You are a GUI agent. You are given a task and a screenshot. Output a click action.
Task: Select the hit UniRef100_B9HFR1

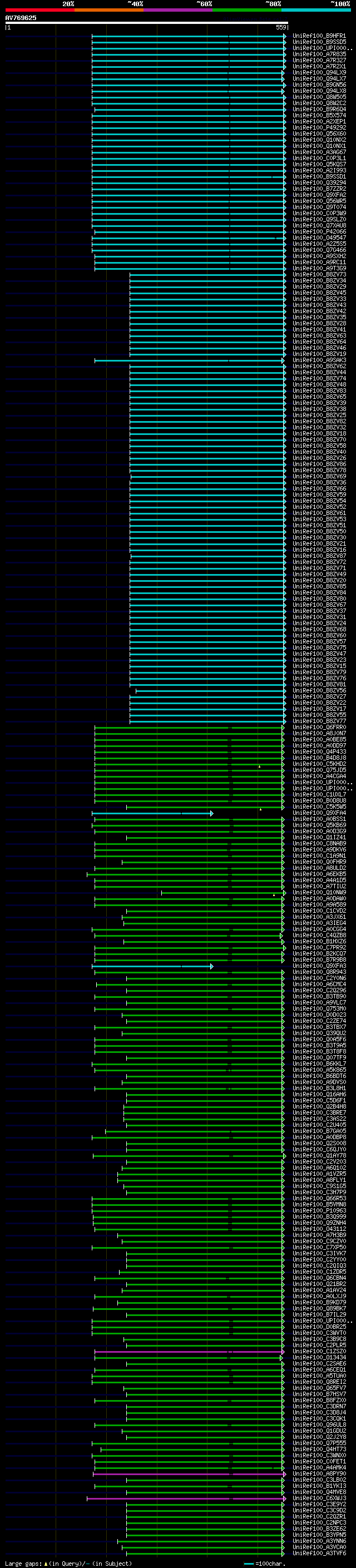pyautogui.click(x=319, y=36)
